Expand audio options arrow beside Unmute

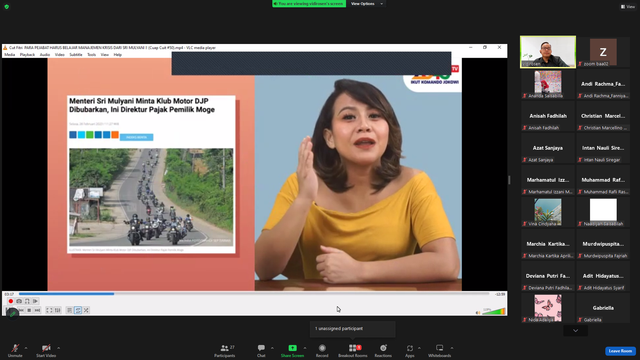point(26,348)
